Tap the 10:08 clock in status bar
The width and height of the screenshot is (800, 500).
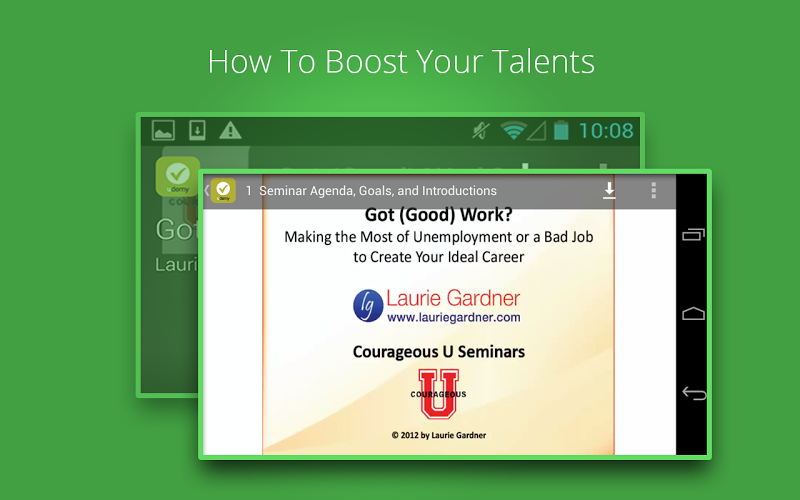[606, 131]
